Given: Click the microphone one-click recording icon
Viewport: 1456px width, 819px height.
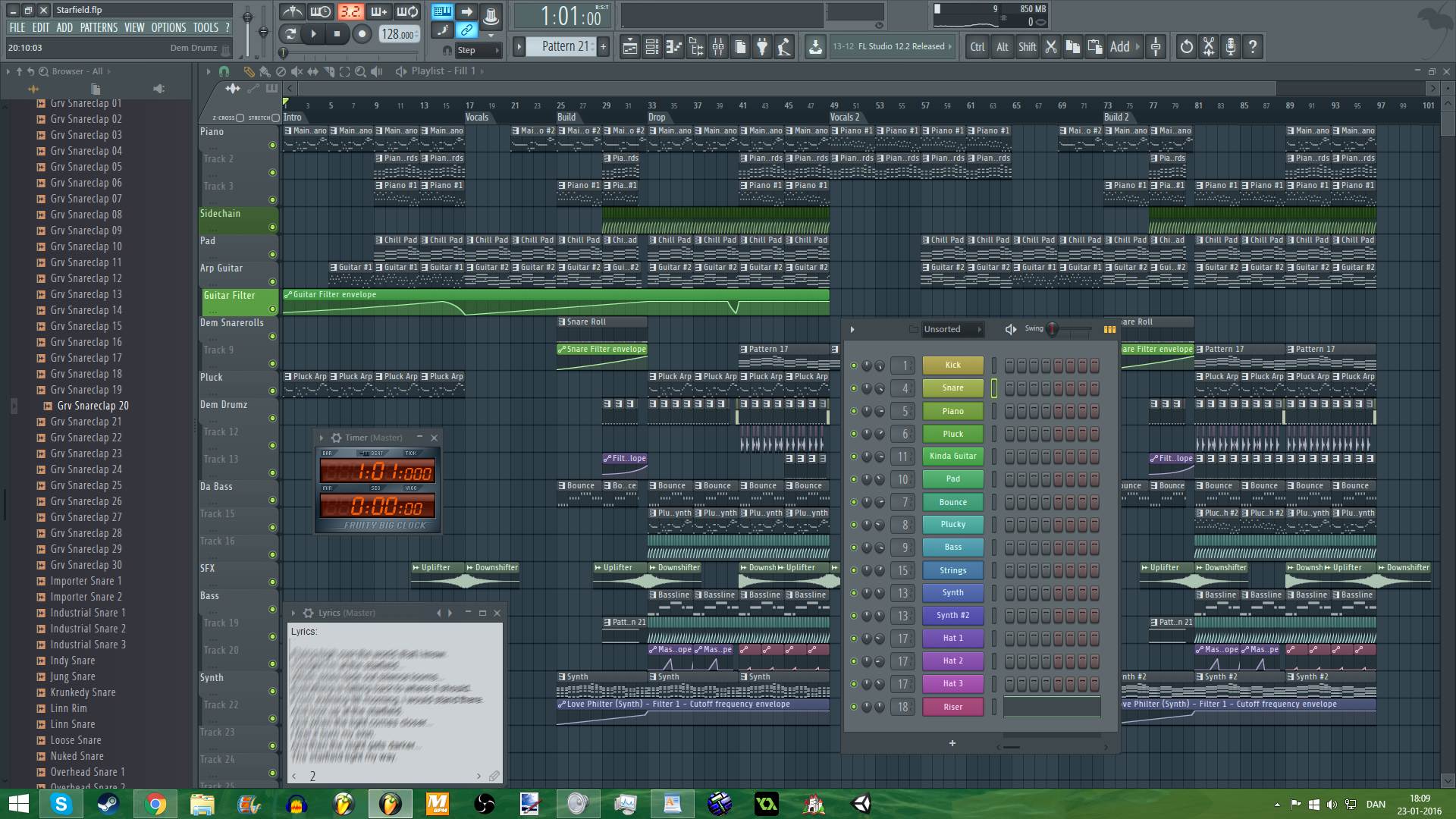Looking at the screenshot, I should [1230, 47].
